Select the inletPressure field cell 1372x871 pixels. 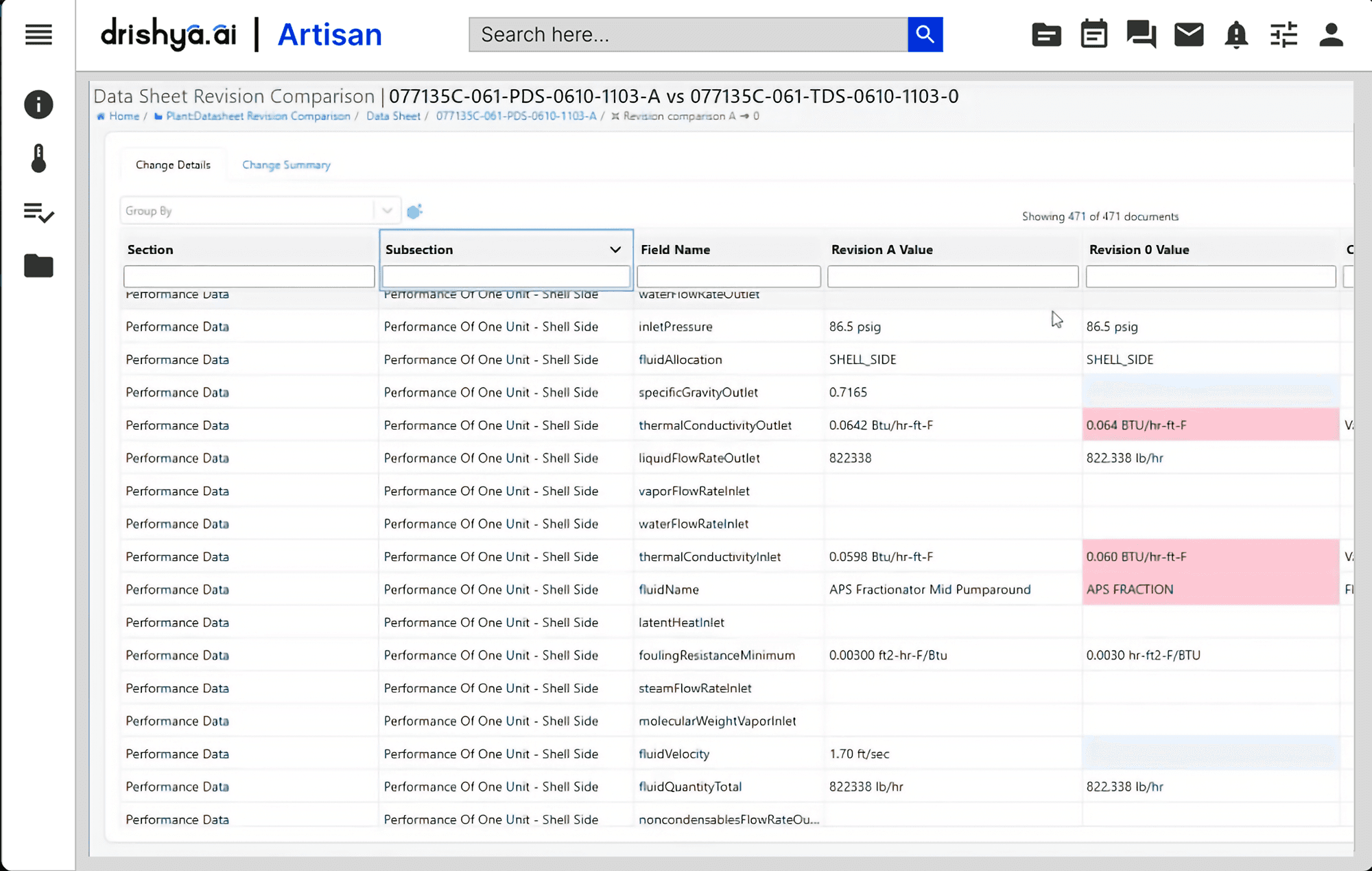[x=729, y=327]
